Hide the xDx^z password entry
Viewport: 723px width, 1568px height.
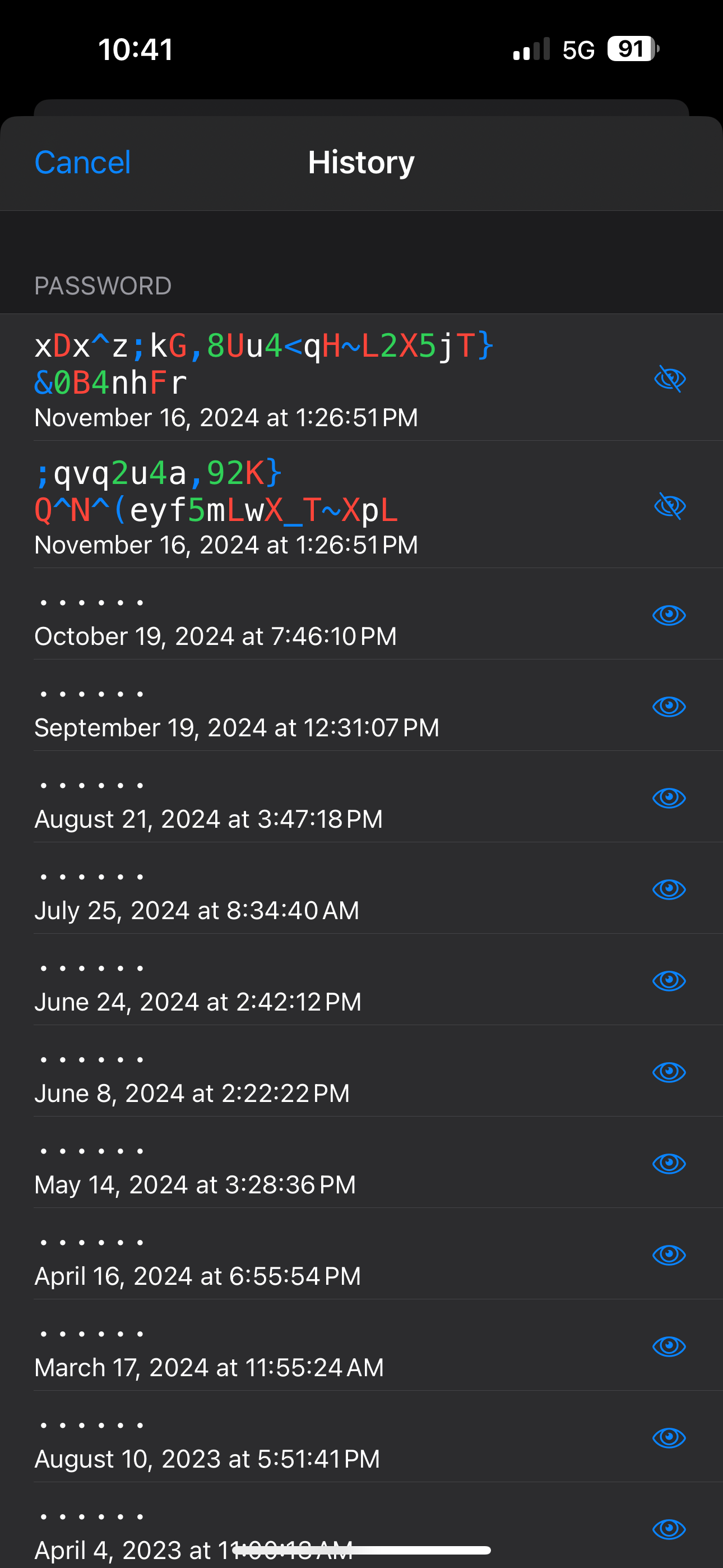click(x=669, y=379)
